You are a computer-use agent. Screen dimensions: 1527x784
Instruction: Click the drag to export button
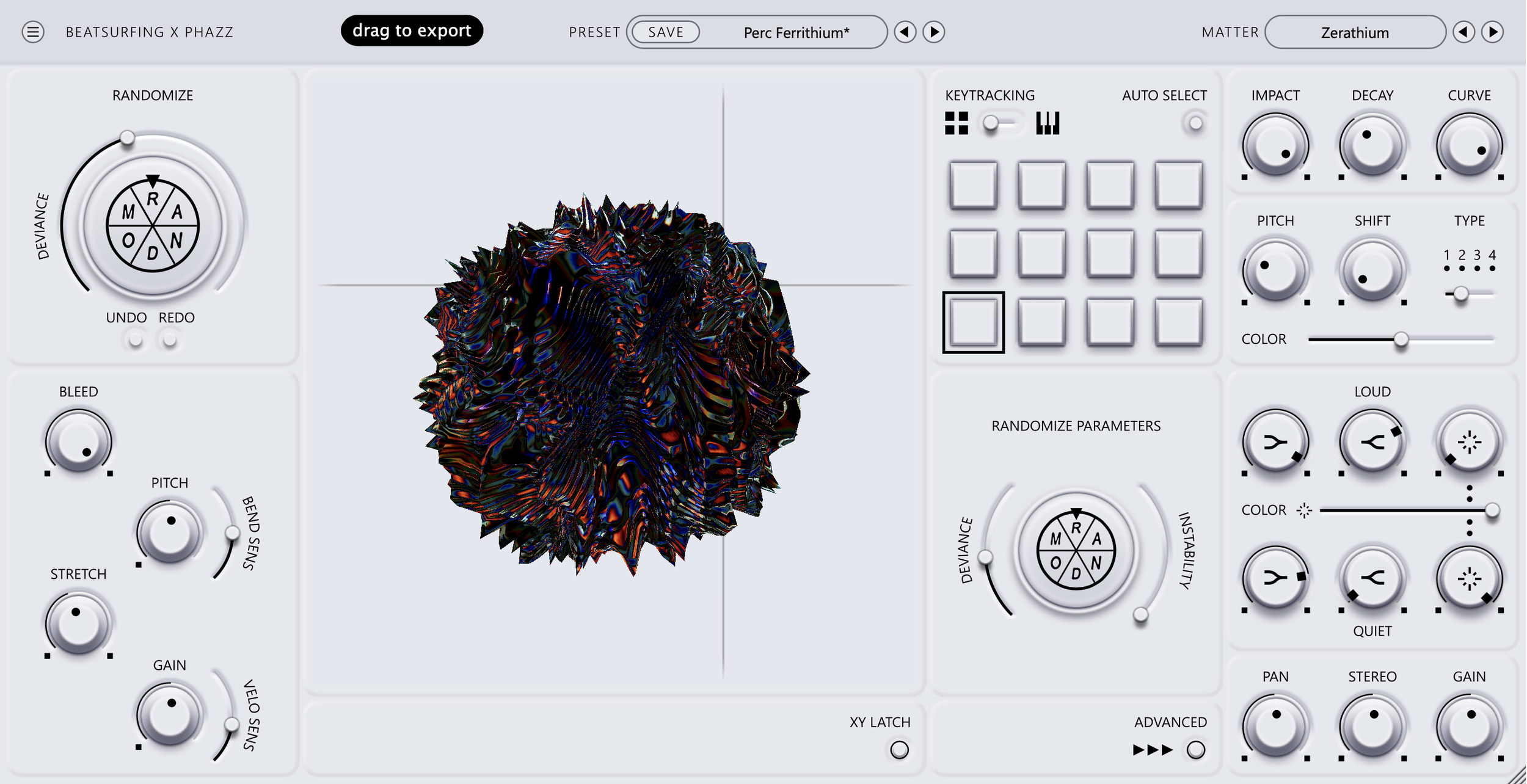pos(412,31)
